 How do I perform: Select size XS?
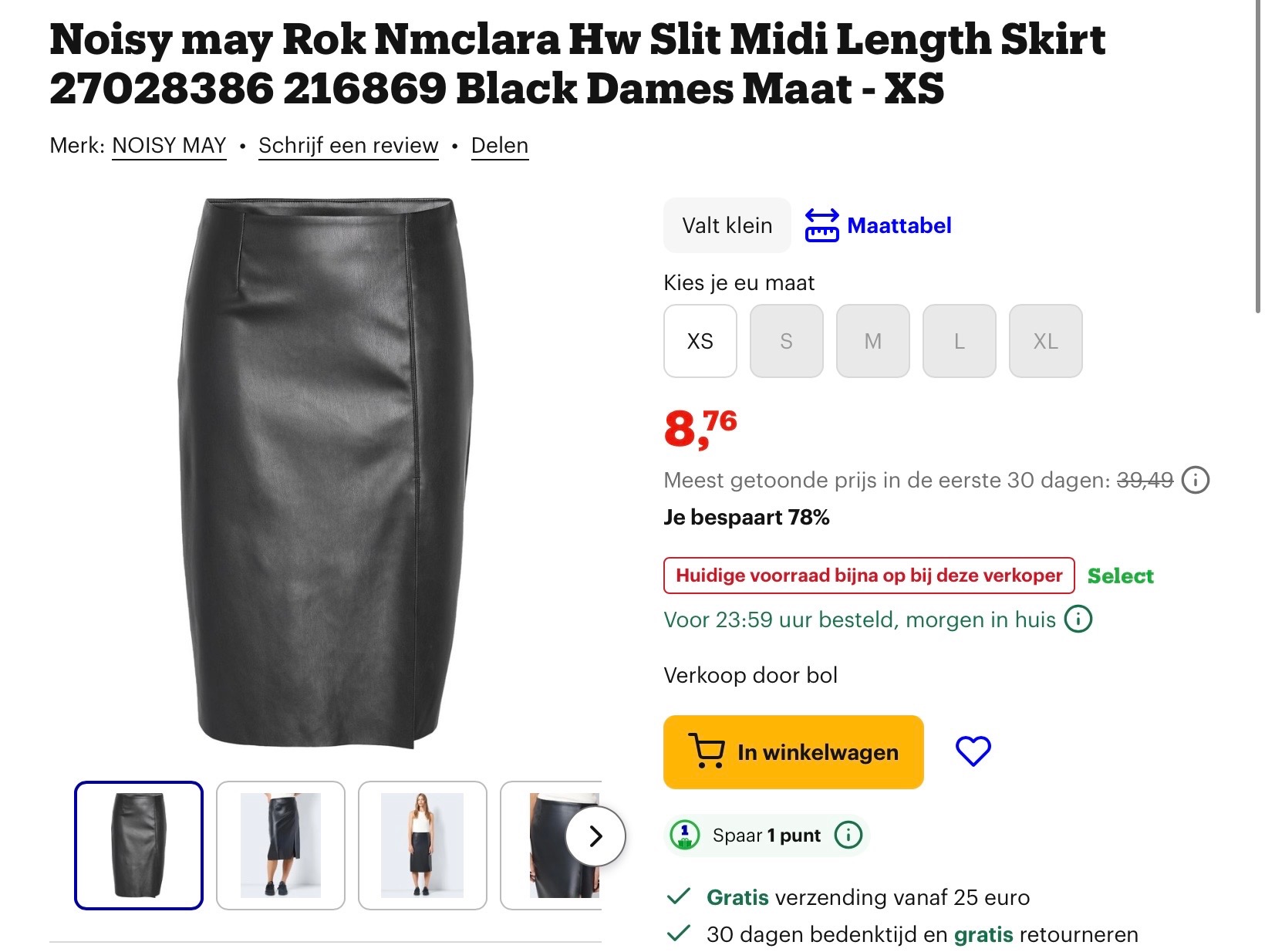pyautogui.click(x=700, y=341)
